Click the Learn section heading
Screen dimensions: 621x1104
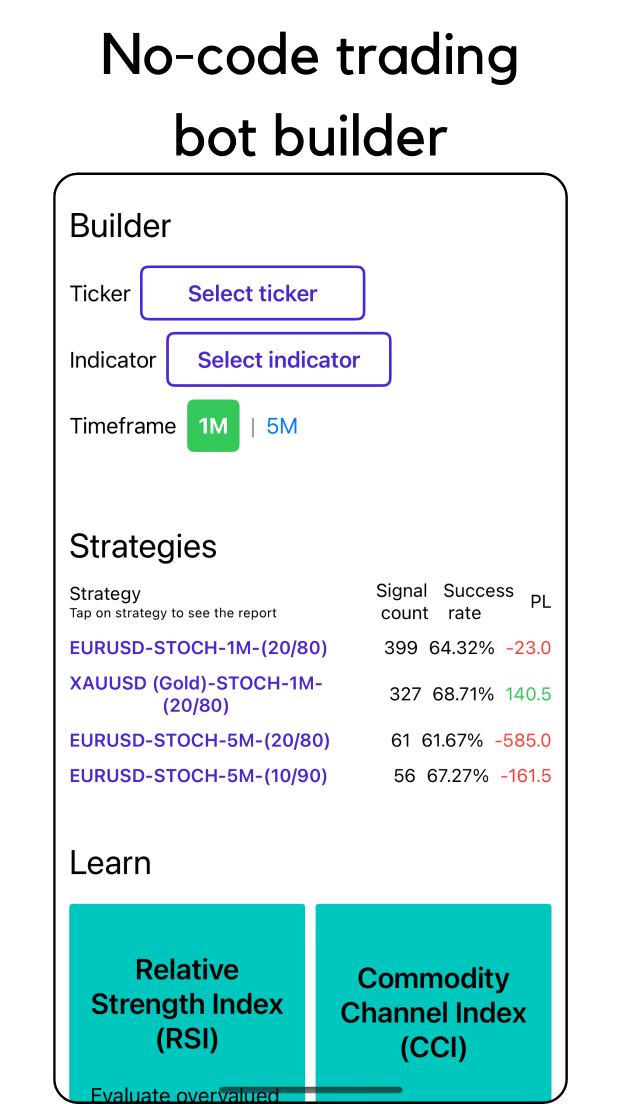coord(110,862)
